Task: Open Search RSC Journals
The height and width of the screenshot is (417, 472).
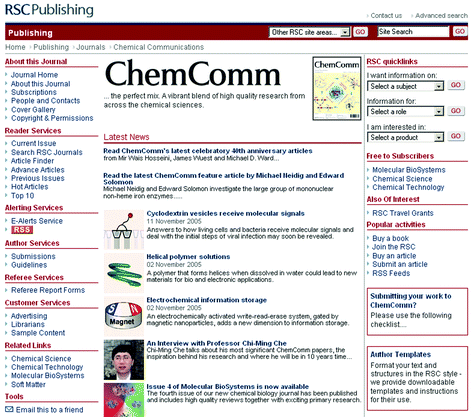Action: click(x=47, y=152)
